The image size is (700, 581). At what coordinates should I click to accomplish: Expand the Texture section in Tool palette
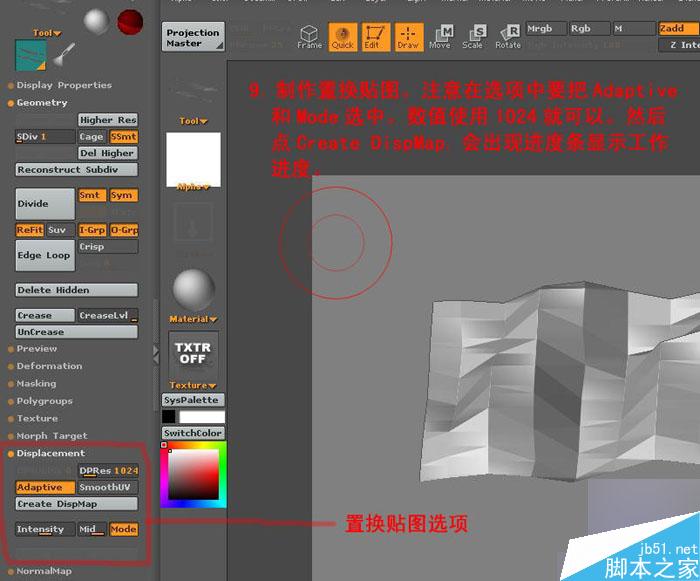click(x=37, y=418)
